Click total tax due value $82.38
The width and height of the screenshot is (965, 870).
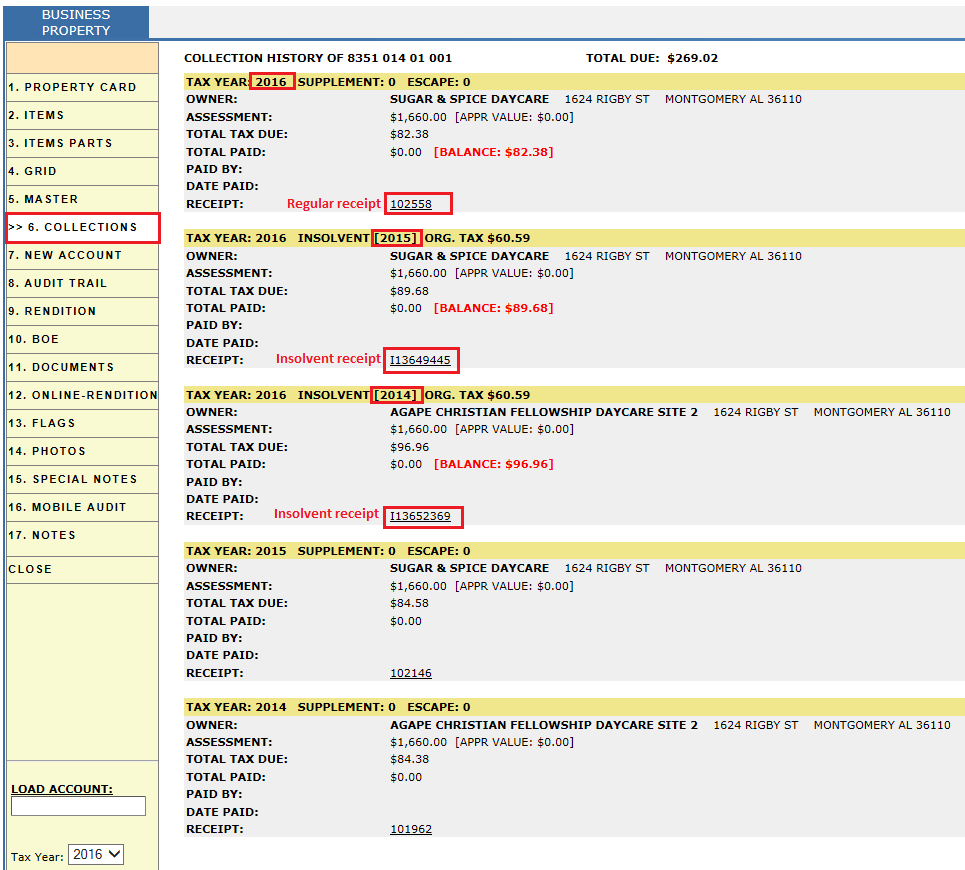[409, 135]
